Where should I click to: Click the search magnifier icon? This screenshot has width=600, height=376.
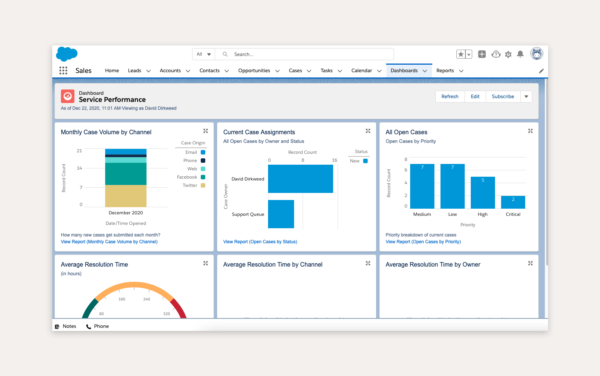tap(225, 54)
